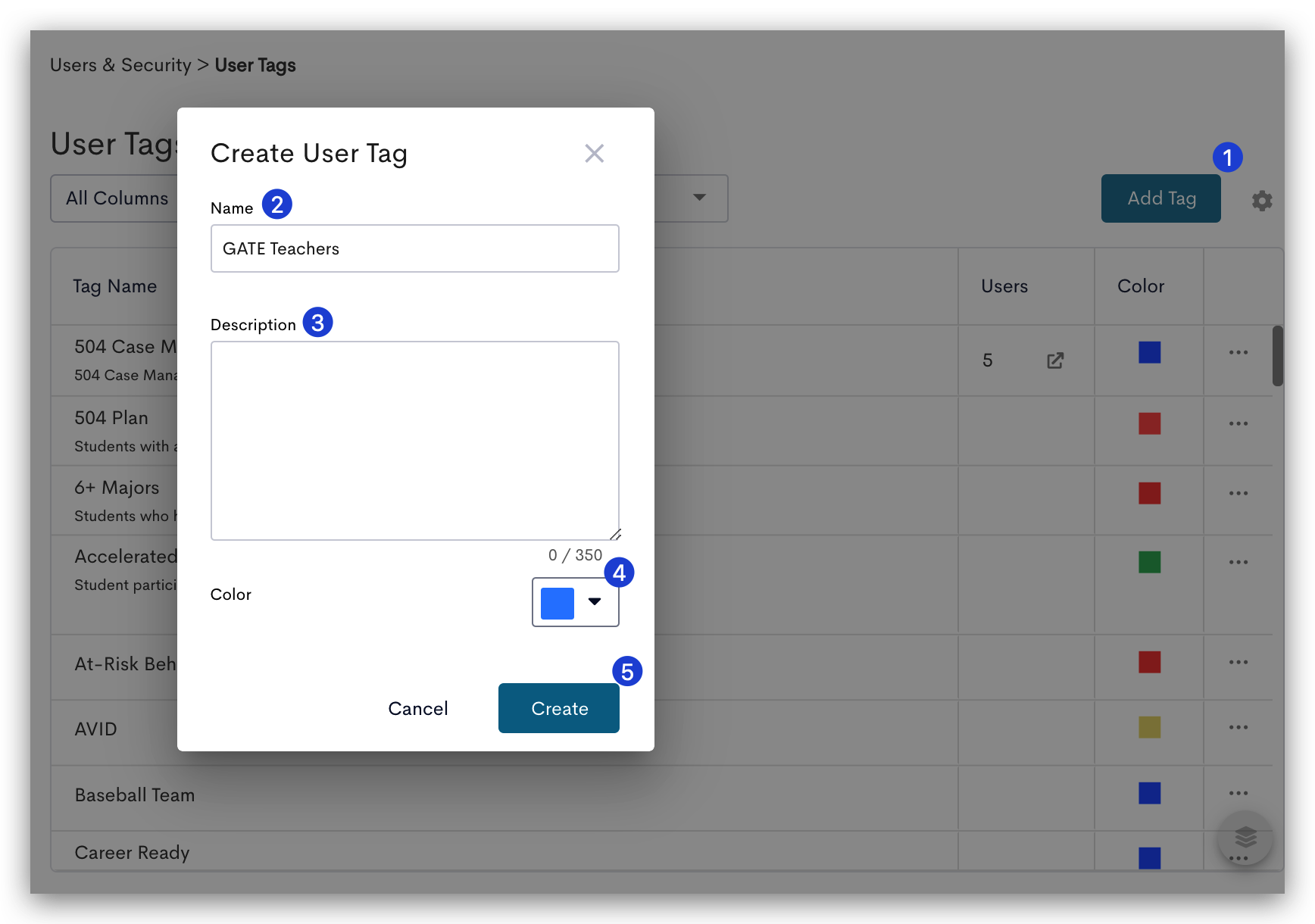The height and width of the screenshot is (924, 1315).
Task: Click the description resize handle
Action: coord(615,535)
